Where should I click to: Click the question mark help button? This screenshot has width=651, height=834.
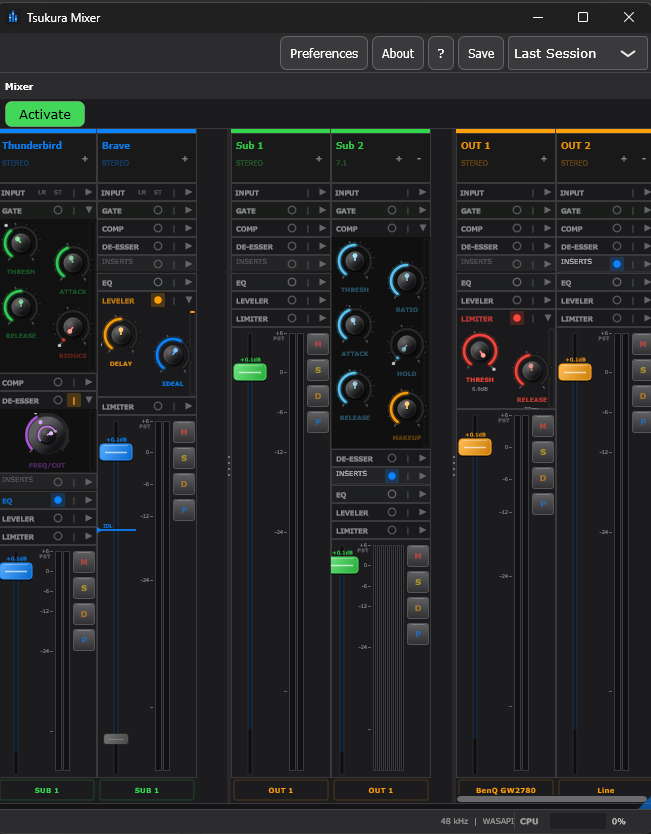tap(441, 53)
